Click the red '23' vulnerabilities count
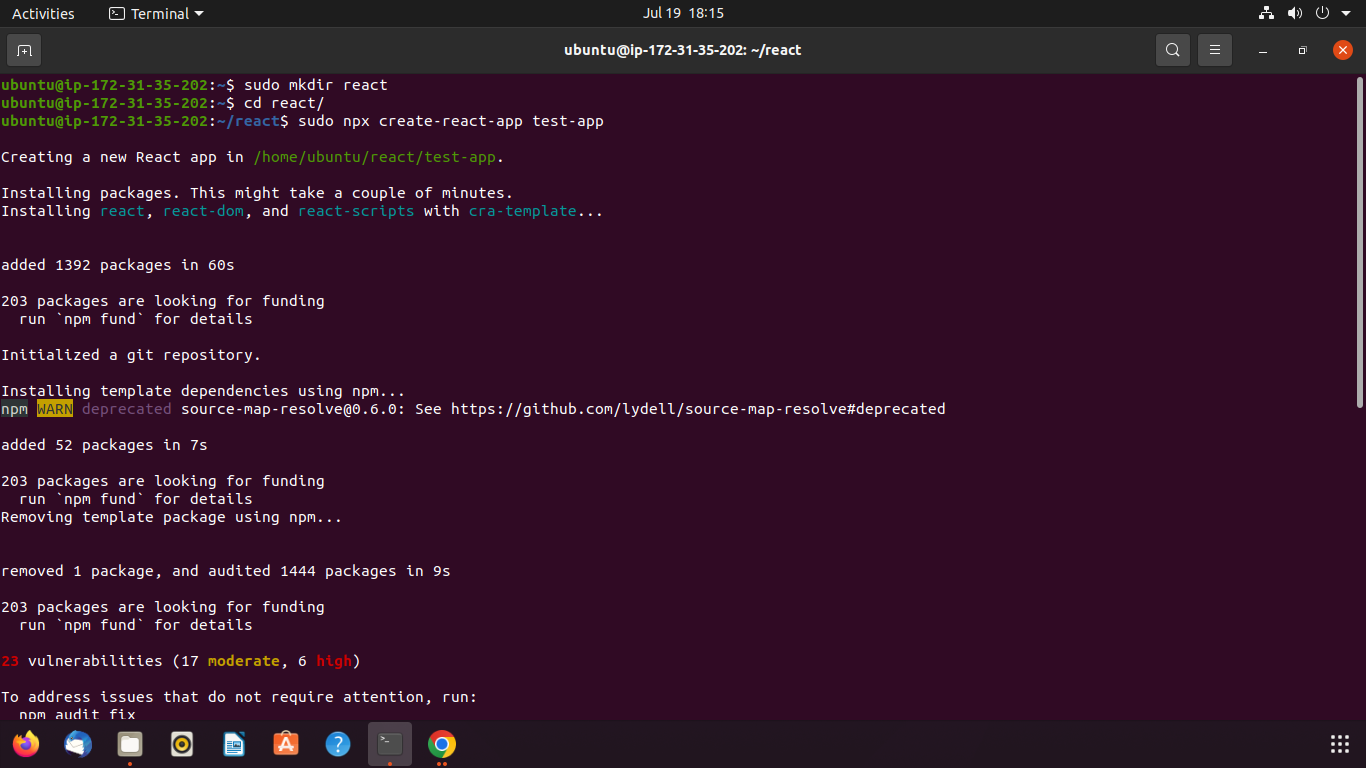This screenshot has height=768, width=1366. pyautogui.click(x=10, y=661)
